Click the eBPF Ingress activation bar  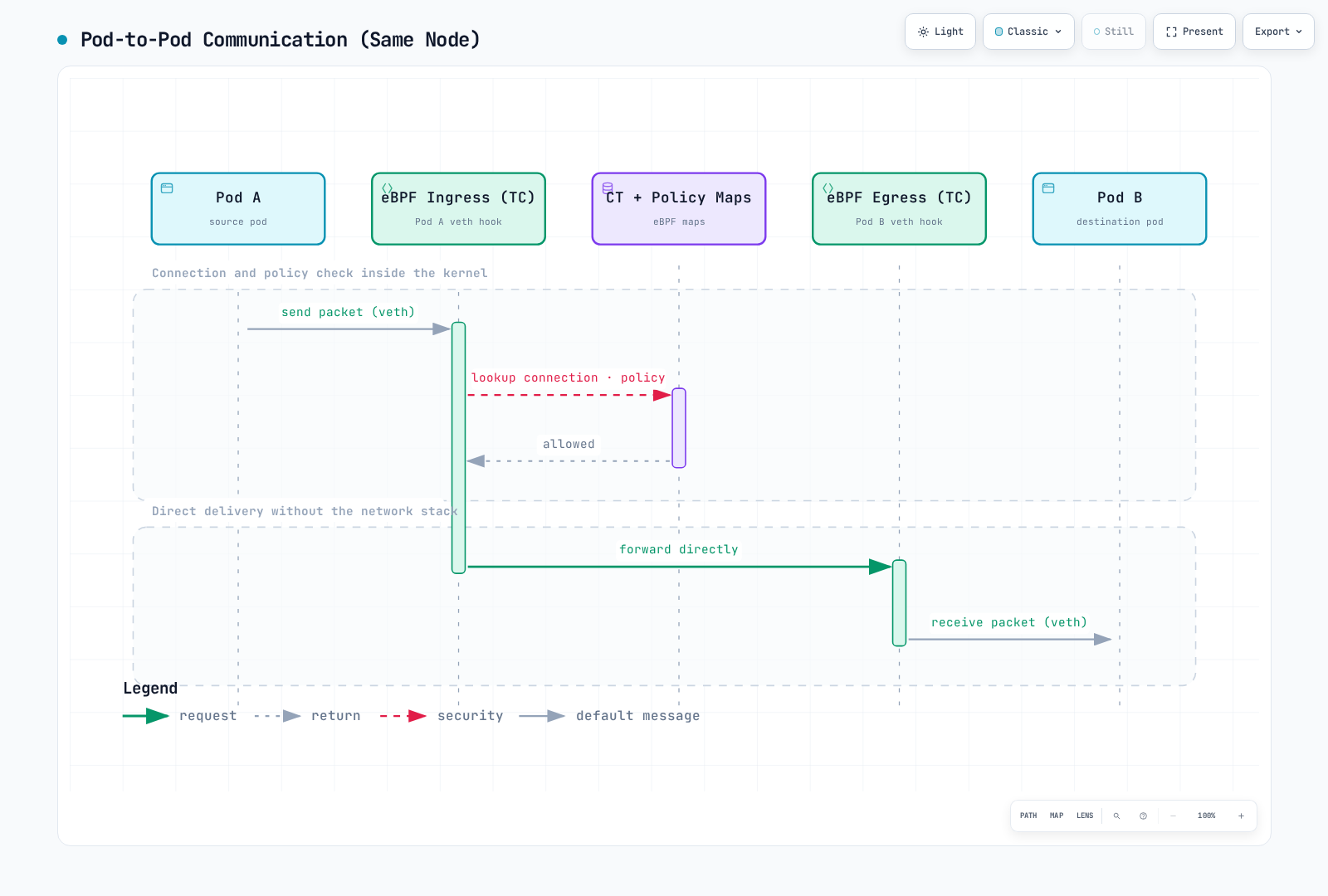click(x=458, y=448)
